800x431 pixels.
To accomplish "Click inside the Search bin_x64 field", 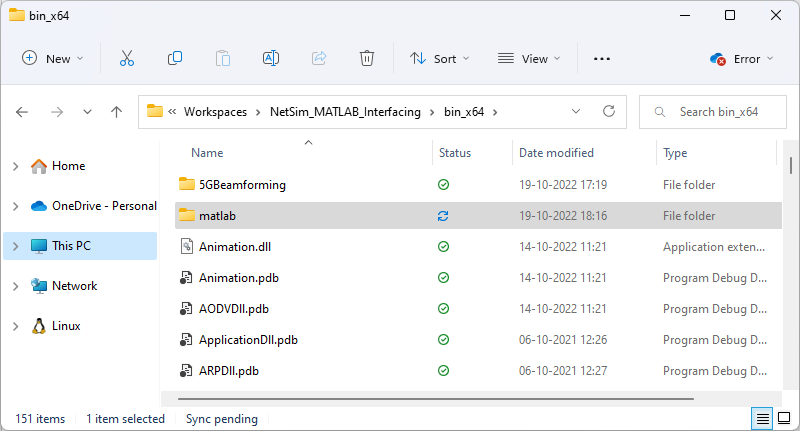I will [713, 112].
